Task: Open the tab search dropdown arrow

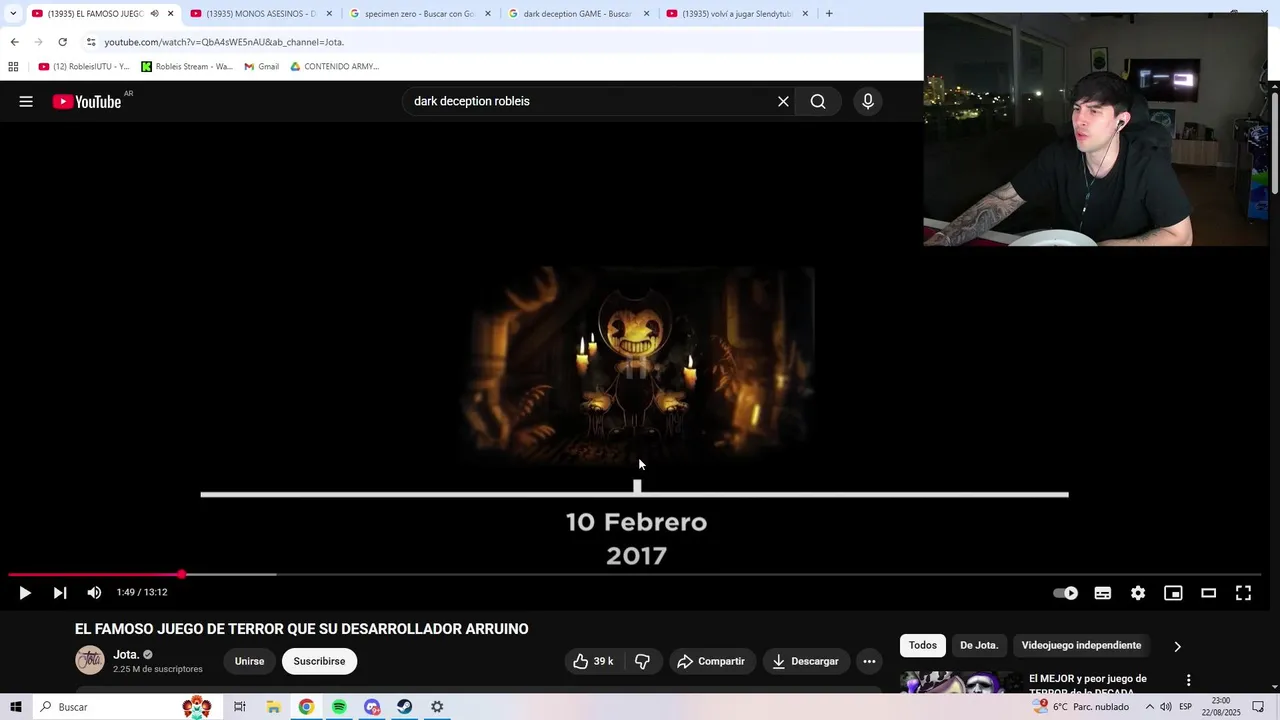Action: coord(12,14)
